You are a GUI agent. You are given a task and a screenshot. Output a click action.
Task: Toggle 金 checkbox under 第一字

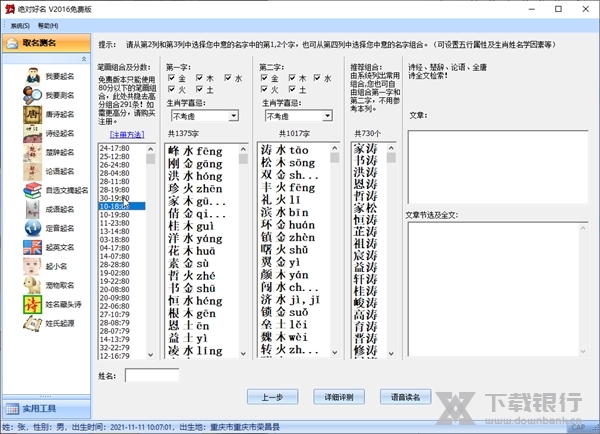tap(171, 78)
